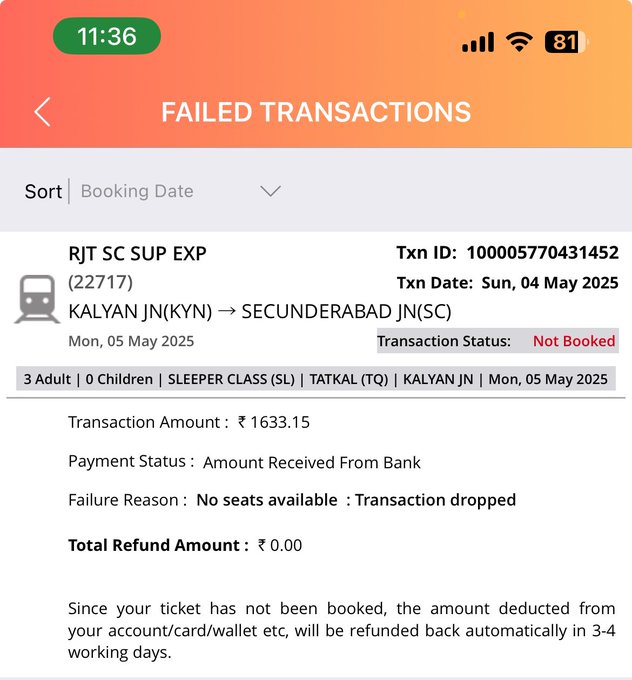This screenshot has height=680, width=632.
Task: Expand sort options using the chevron arrow
Action: click(270, 191)
